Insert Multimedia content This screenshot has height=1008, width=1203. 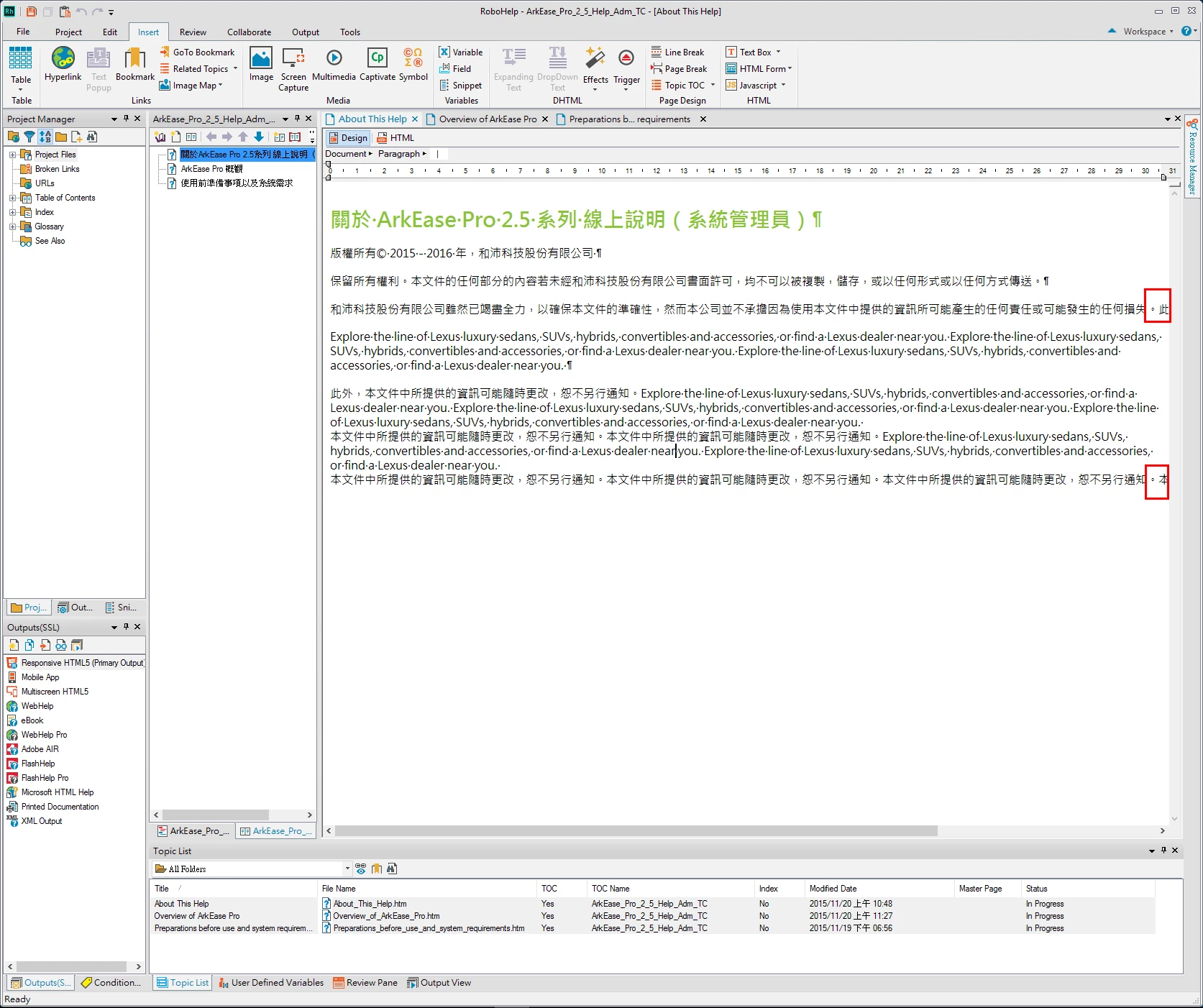[x=334, y=64]
